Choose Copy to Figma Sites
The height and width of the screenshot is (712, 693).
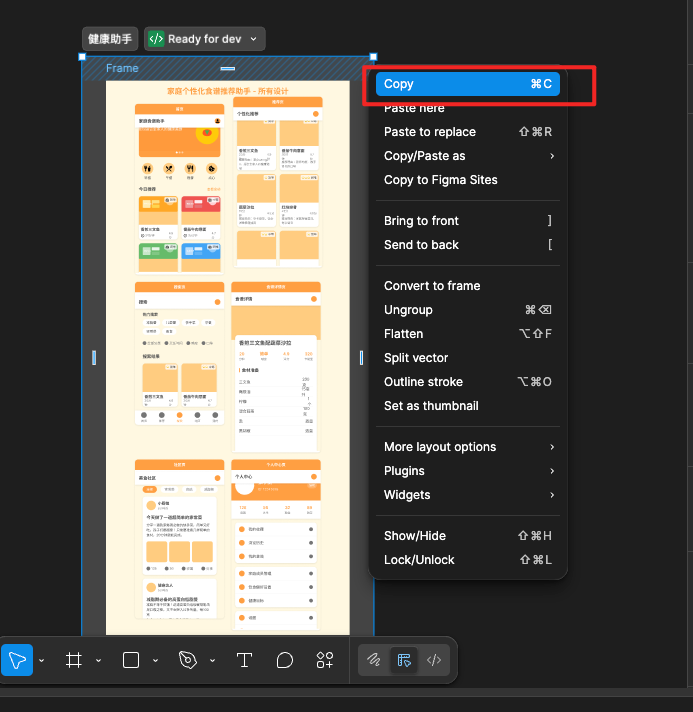pos(468,180)
